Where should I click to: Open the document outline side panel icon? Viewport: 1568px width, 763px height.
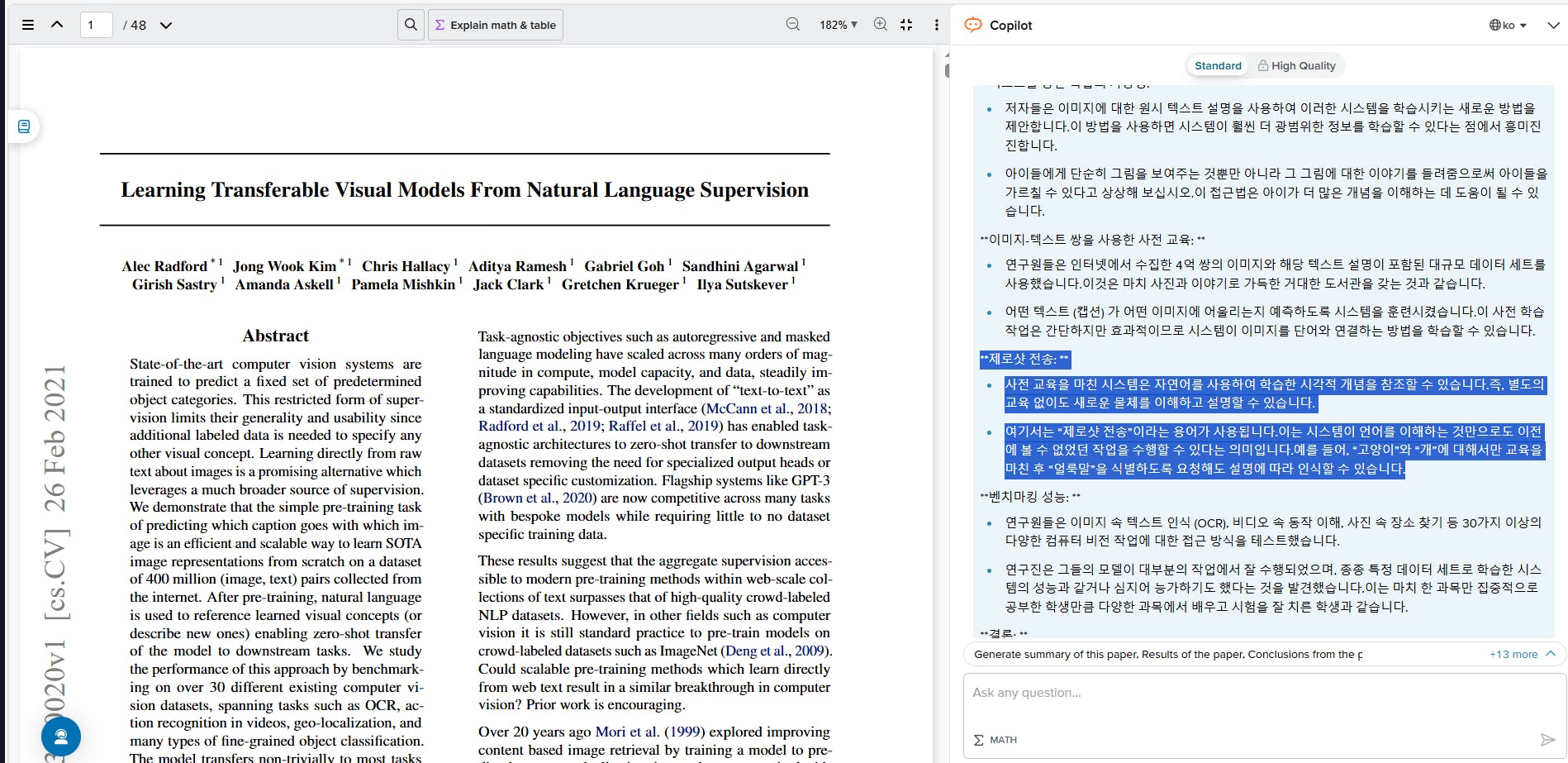(24, 126)
